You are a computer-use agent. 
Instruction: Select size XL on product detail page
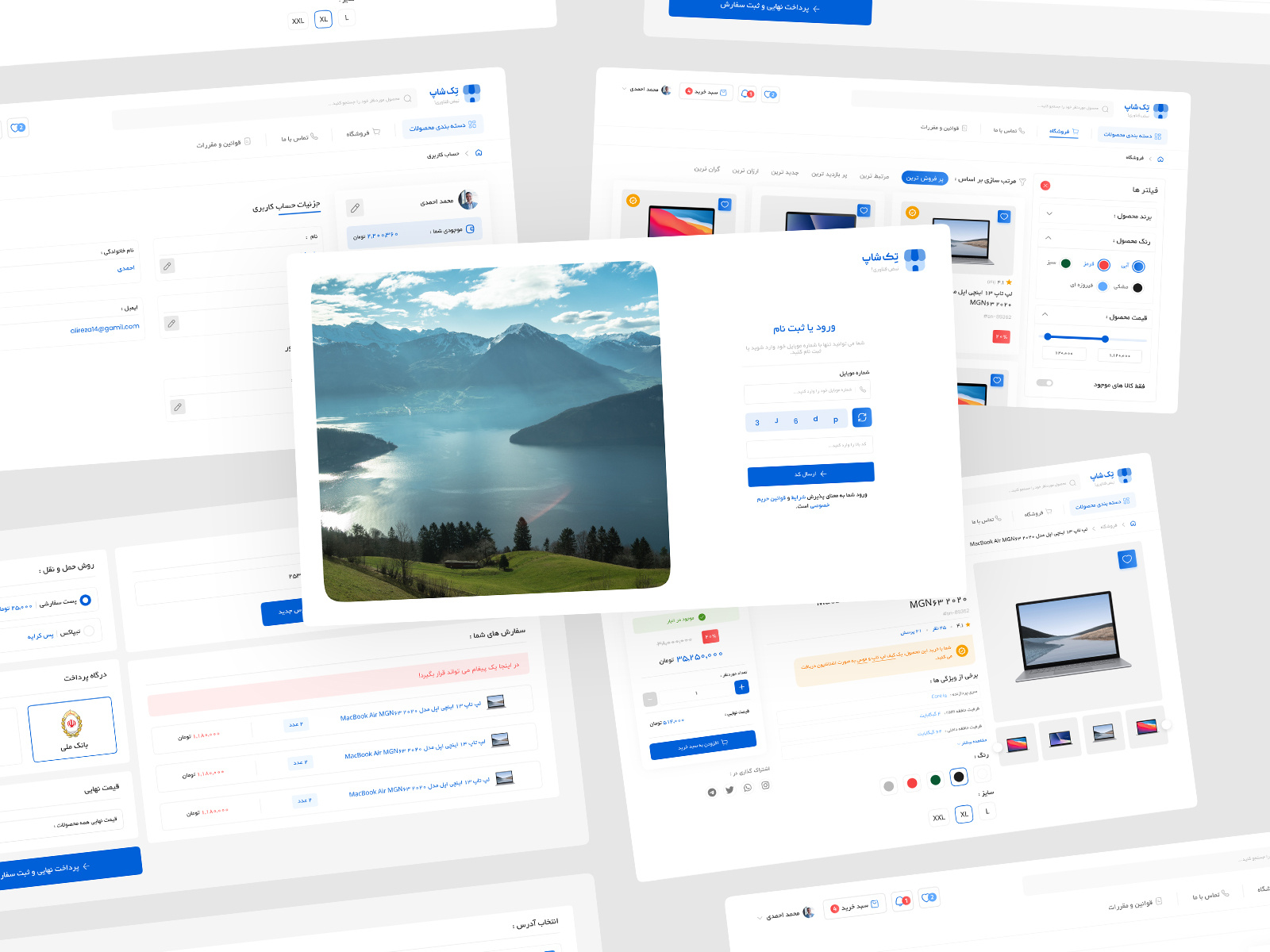point(964,814)
